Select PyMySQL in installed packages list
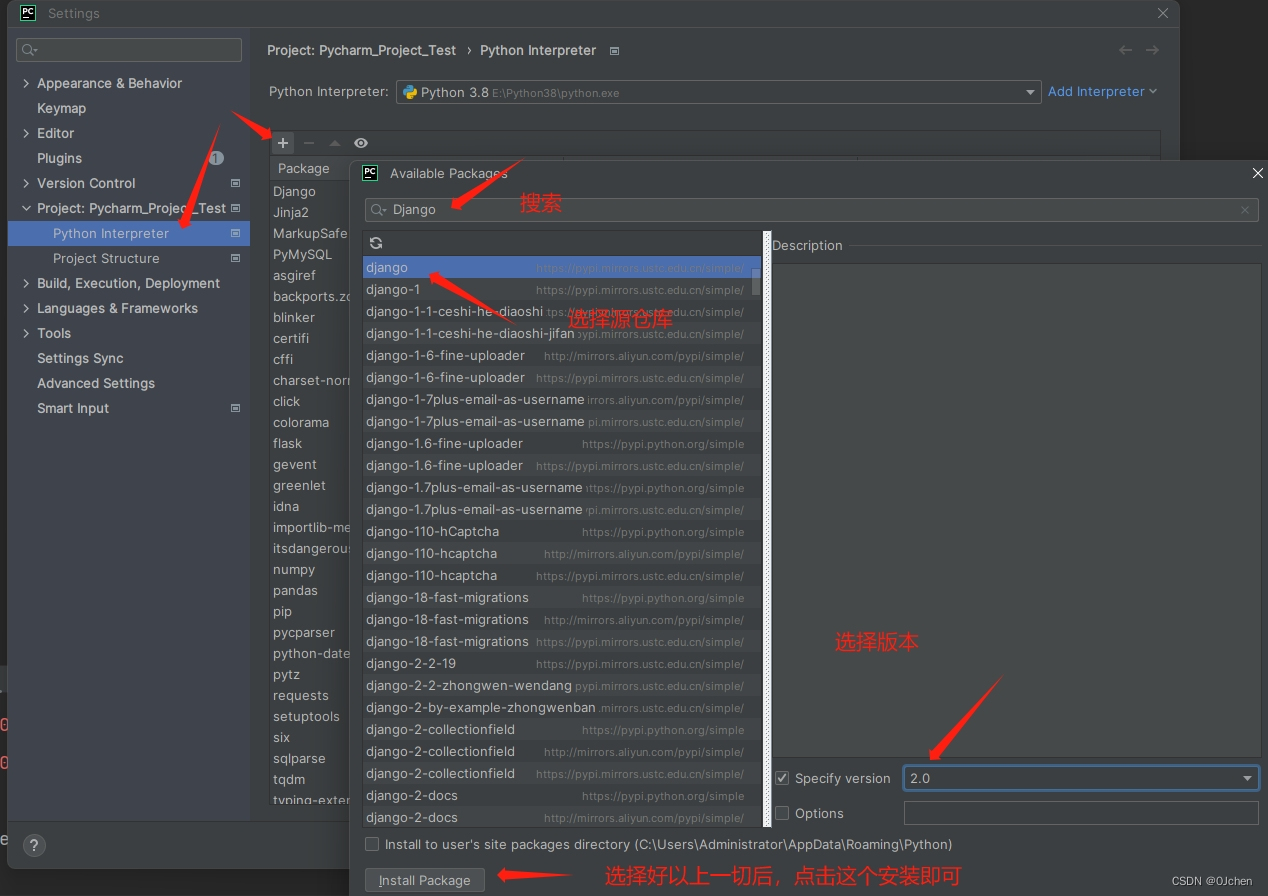 pyautogui.click(x=302, y=254)
